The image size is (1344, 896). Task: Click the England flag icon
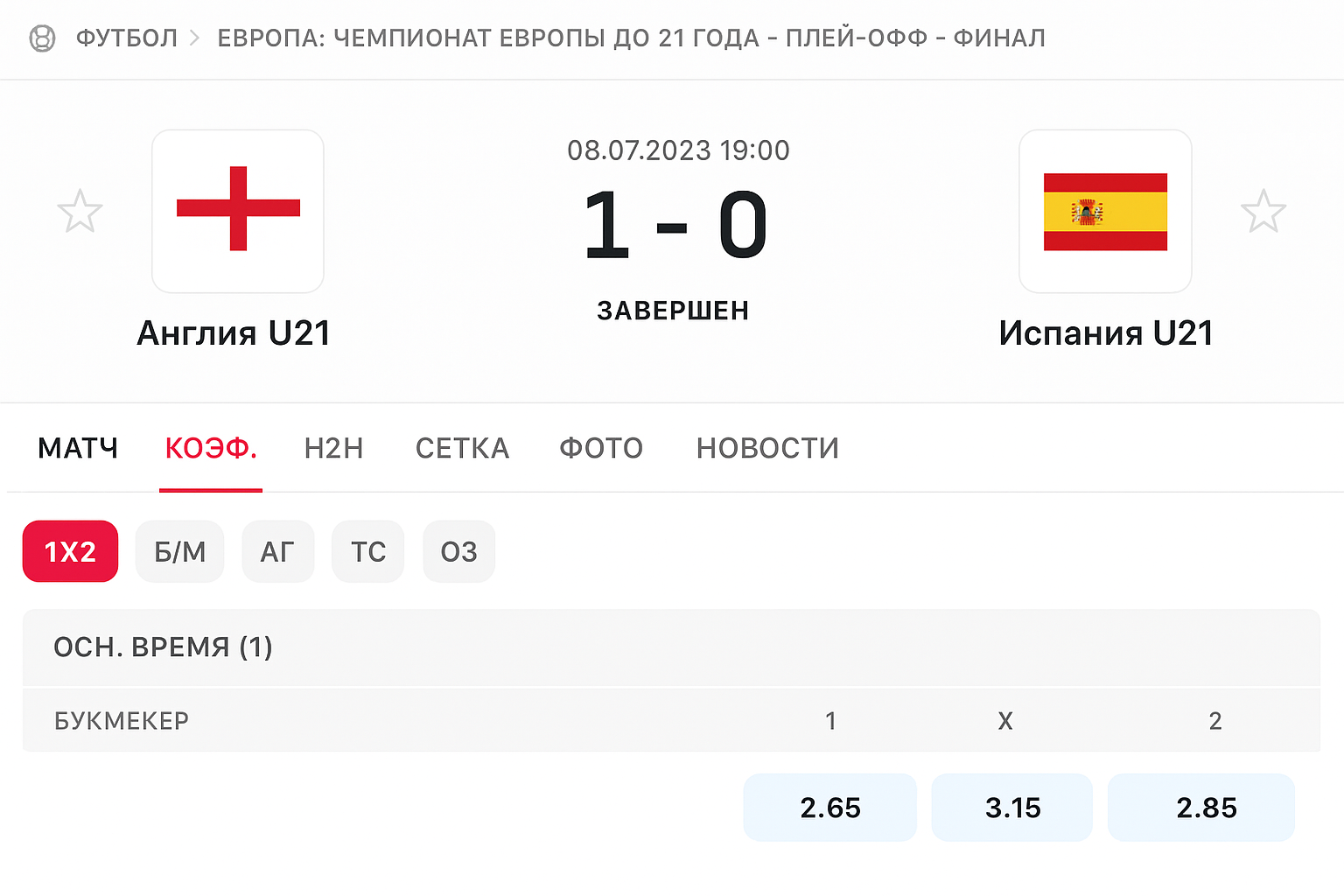[237, 211]
